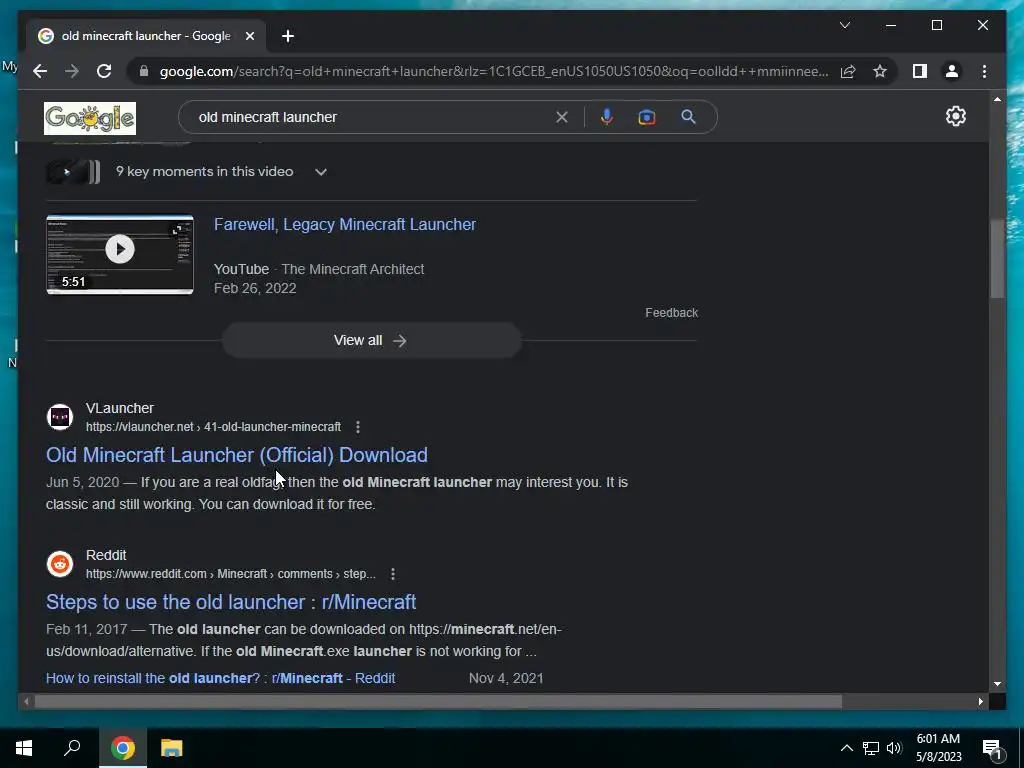Open File Explorer from the taskbar

(x=172, y=748)
